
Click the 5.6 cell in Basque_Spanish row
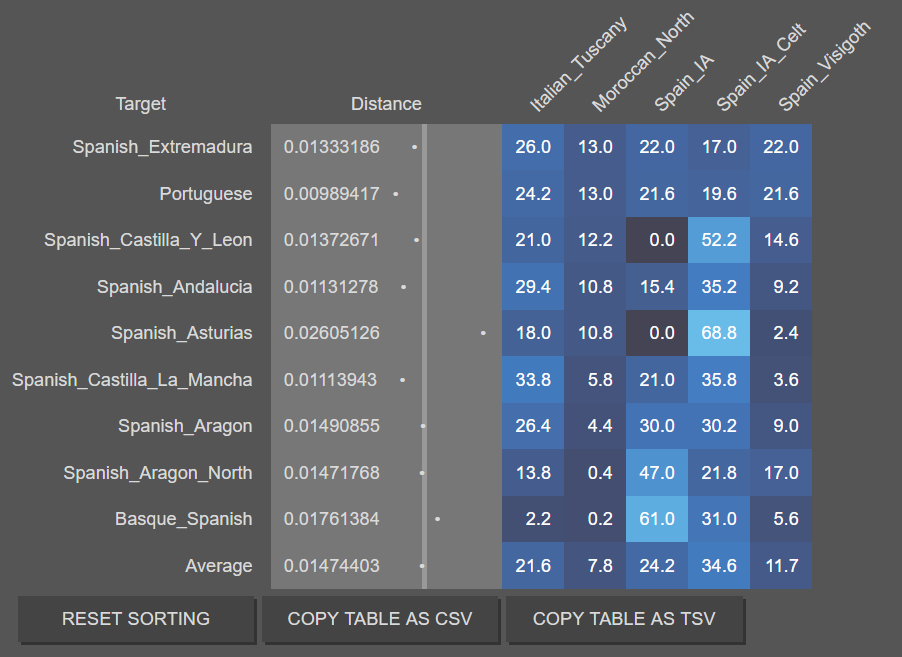click(781, 519)
